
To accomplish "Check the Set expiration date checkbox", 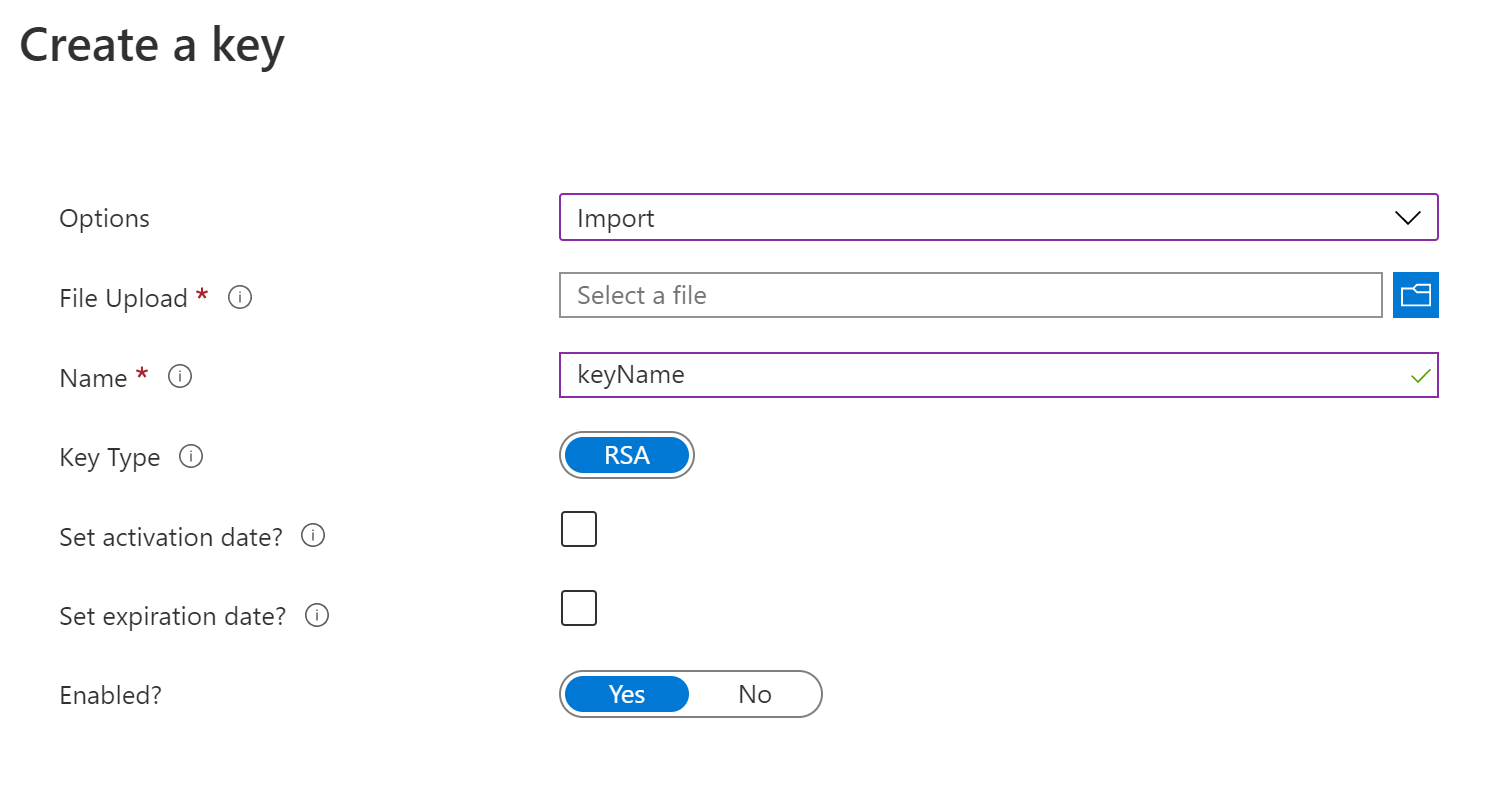I will (579, 608).
